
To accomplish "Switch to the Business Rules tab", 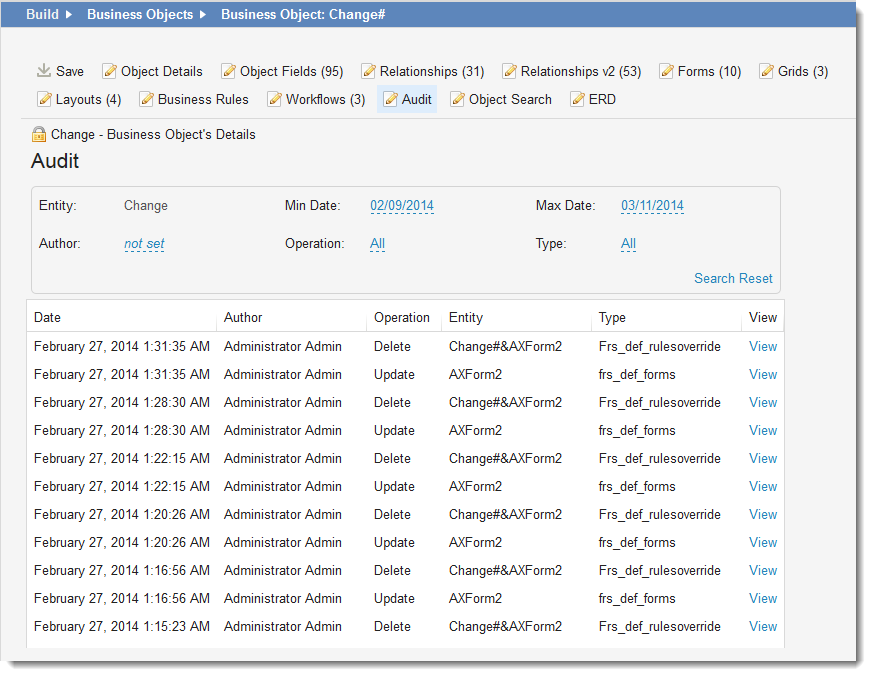I will 203,99.
